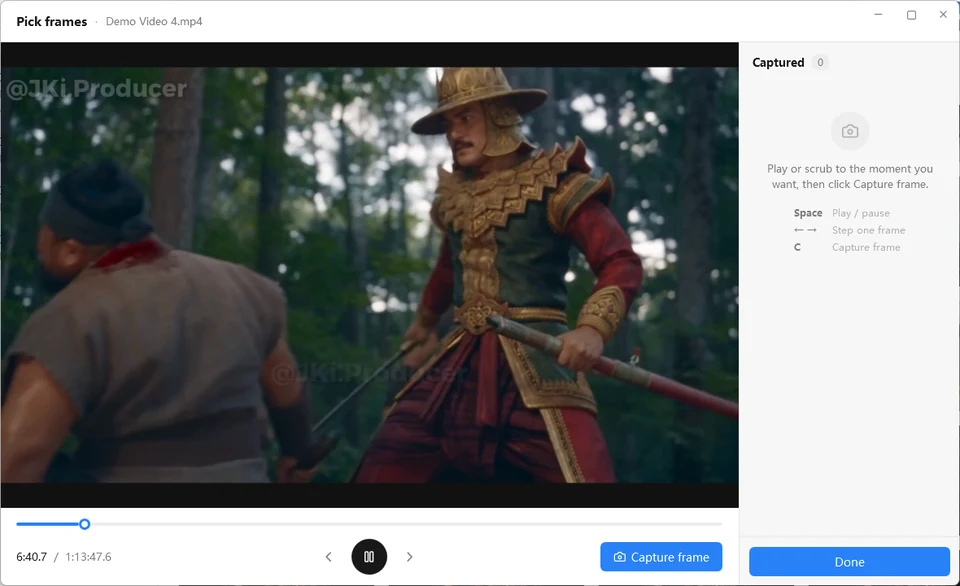Screen dimensions: 960x586
Task: Click the Step one frame hint text
Action: [x=868, y=230]
